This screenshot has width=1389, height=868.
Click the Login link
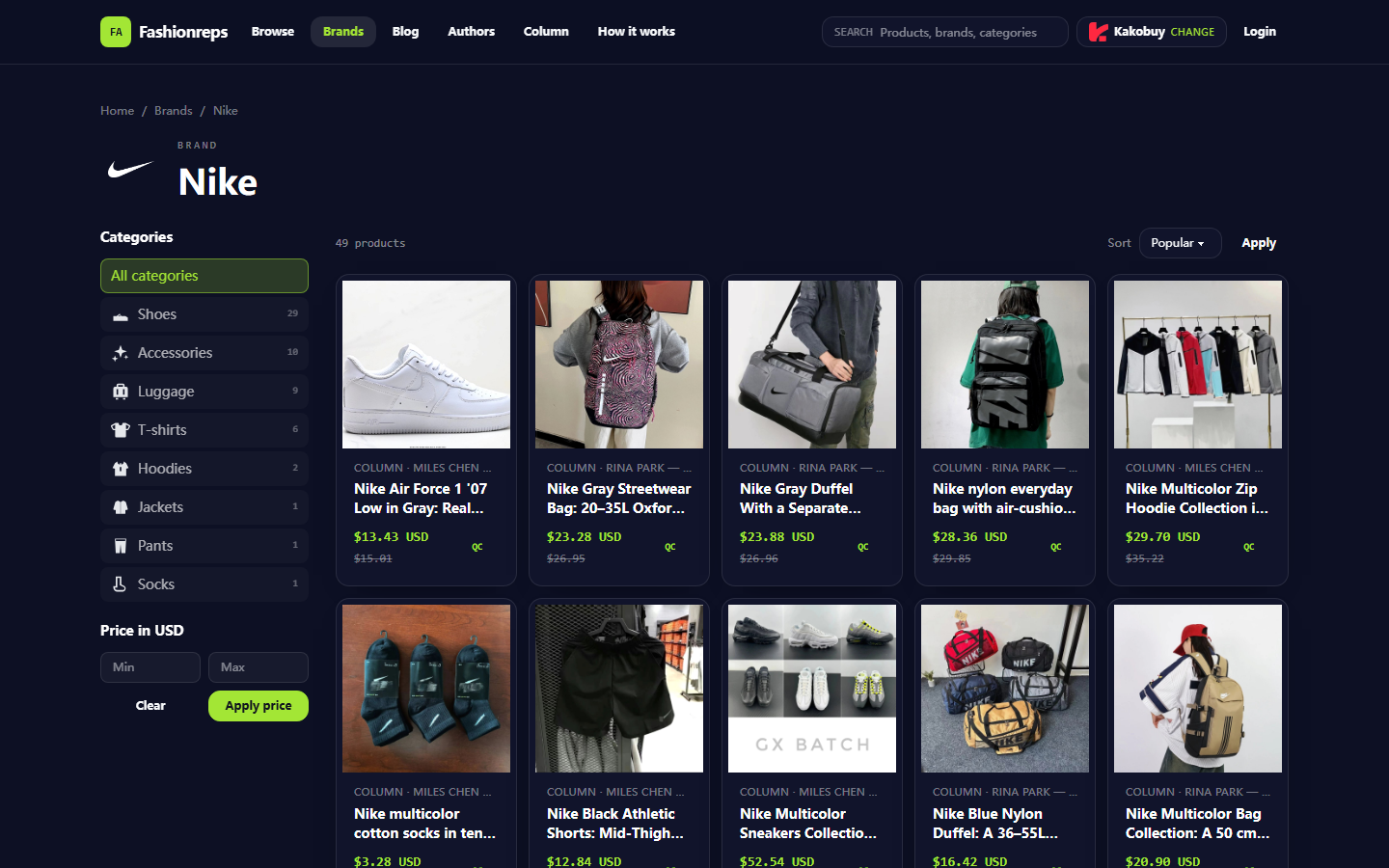click(x=1260, y=32)
